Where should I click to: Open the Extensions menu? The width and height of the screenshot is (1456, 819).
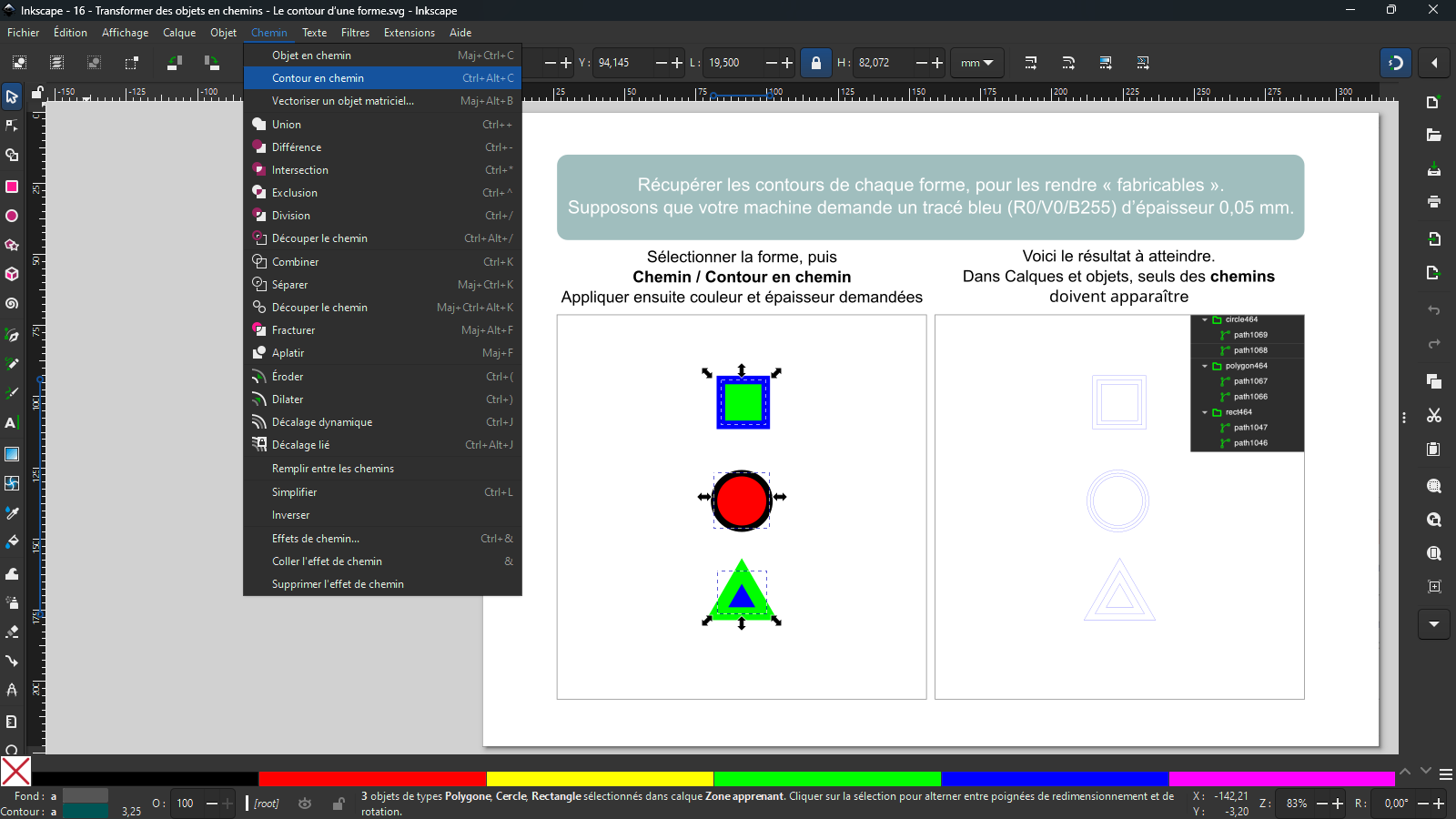click(x=409, y=33)
